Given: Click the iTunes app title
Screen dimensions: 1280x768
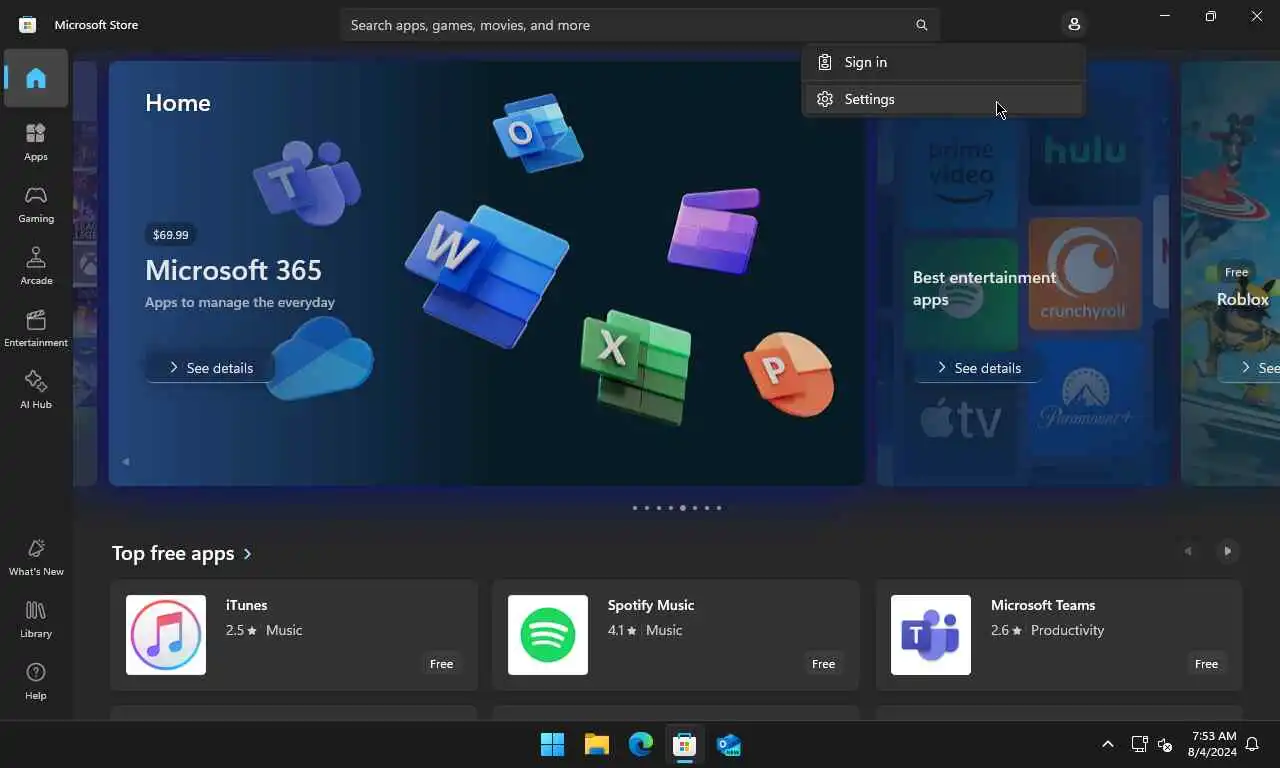Looking at the screenshot, I should pyautogui.click(x=246, y=605).
